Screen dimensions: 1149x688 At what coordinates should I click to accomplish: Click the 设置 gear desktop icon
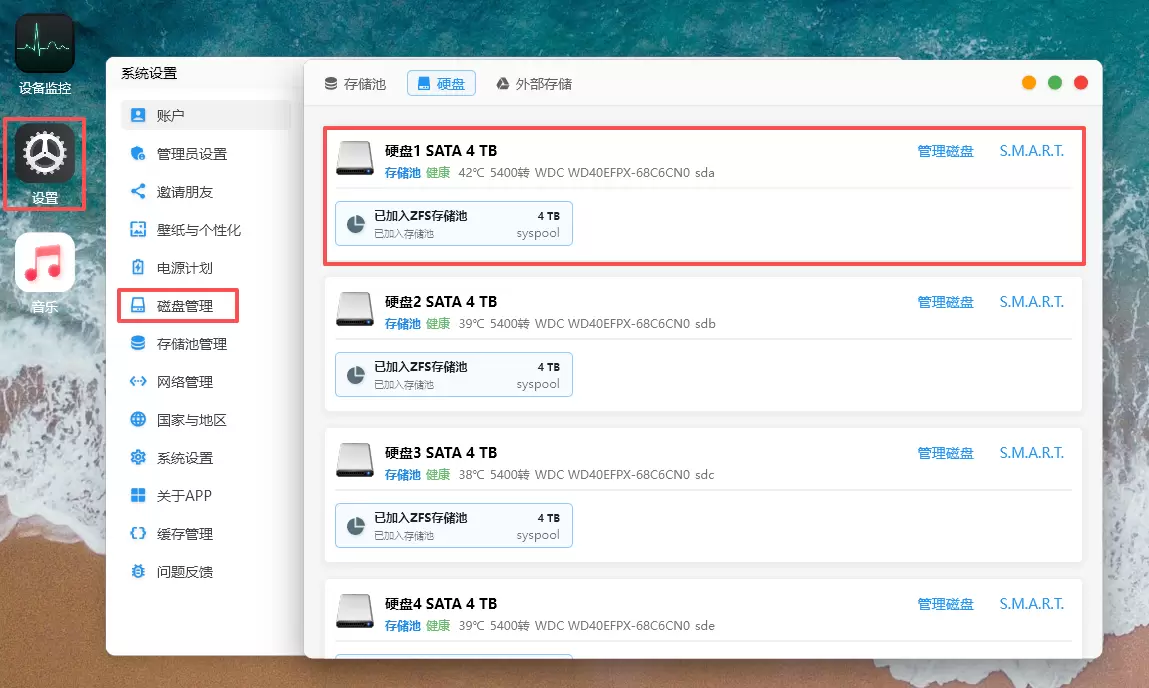pos(45,154)
